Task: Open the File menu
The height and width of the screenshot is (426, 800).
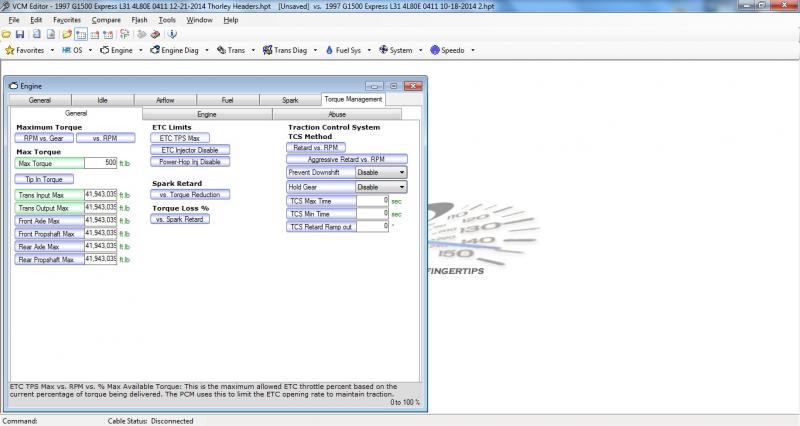Action: pyautogui.click(x=14, y=20)
